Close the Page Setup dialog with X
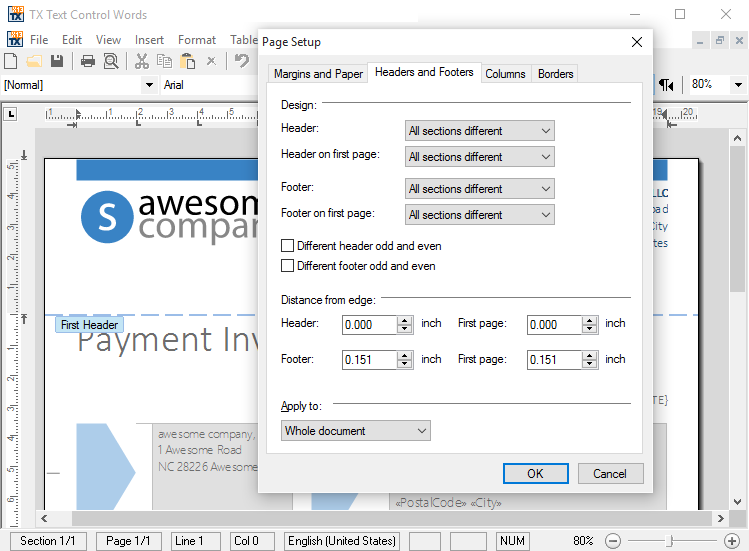The height and width of the screenshot is (551, 749). pos(637,42)
